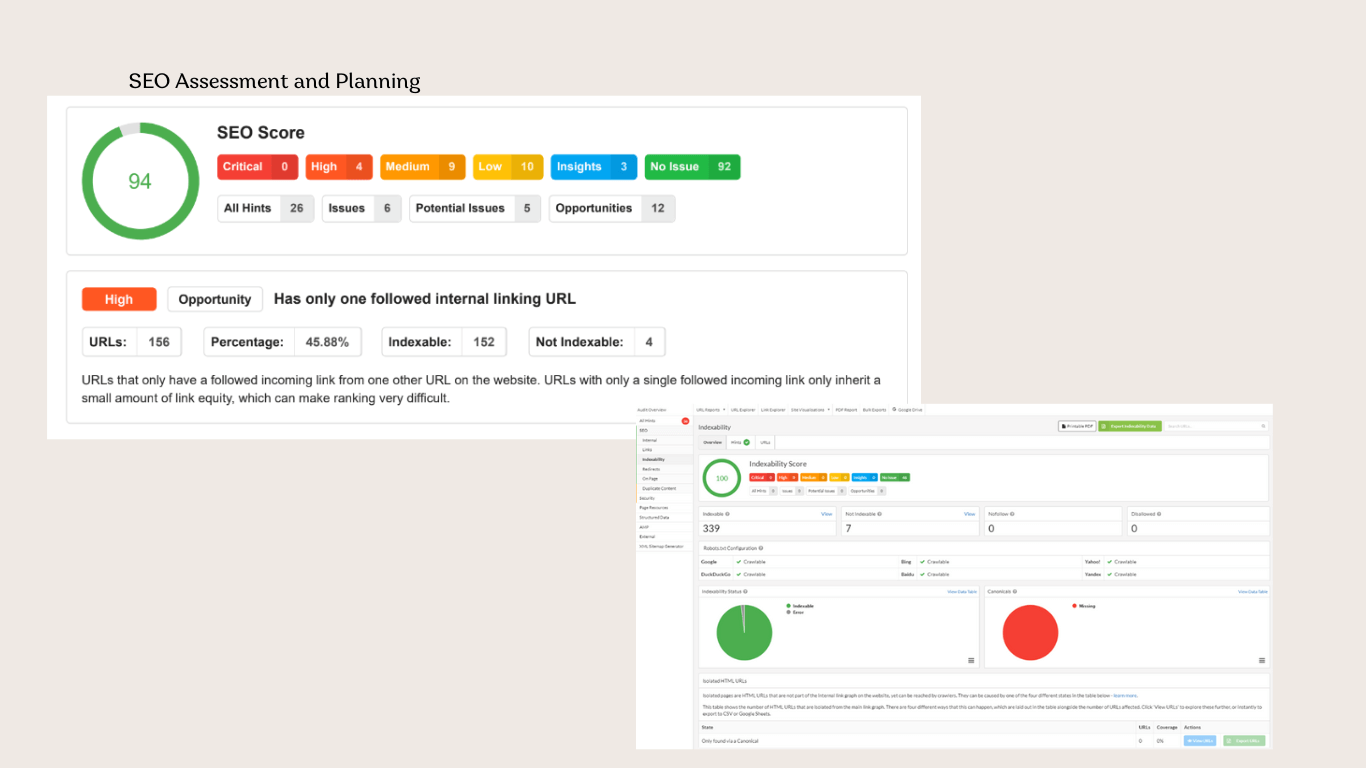Open the Canonicals chart hamburger menu icon
Image resolution: width=1366 pixels, height=768 pixels.
(1261, 660)
